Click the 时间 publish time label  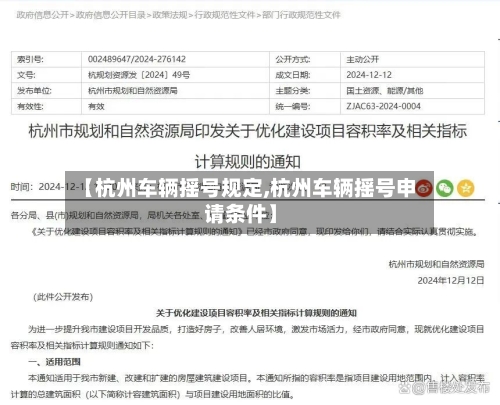(x=22, y=187)
